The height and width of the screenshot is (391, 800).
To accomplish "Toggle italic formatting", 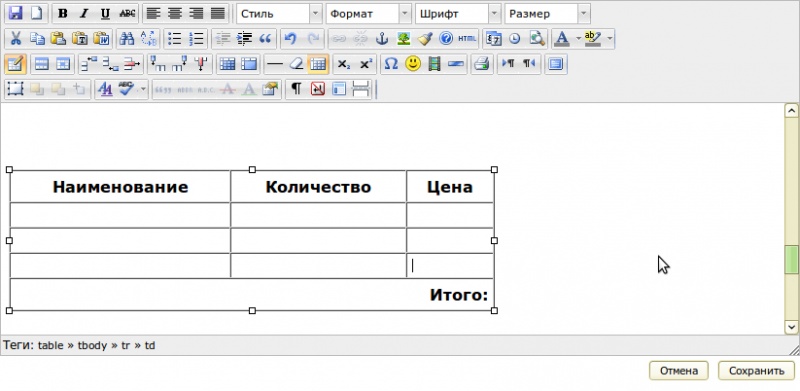I will tap(84, 13).
